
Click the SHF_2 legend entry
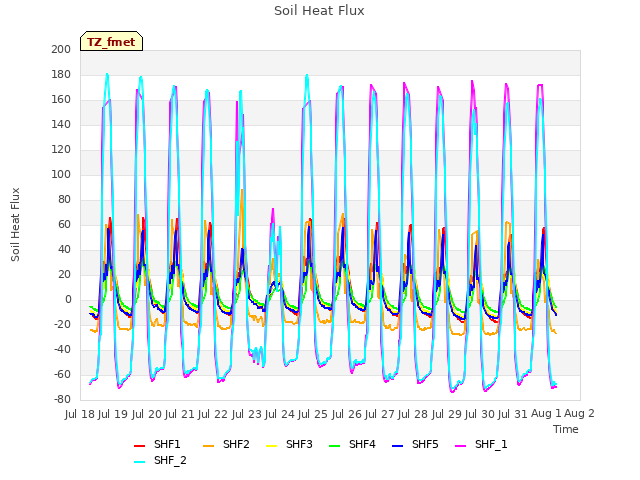point(160,461)
